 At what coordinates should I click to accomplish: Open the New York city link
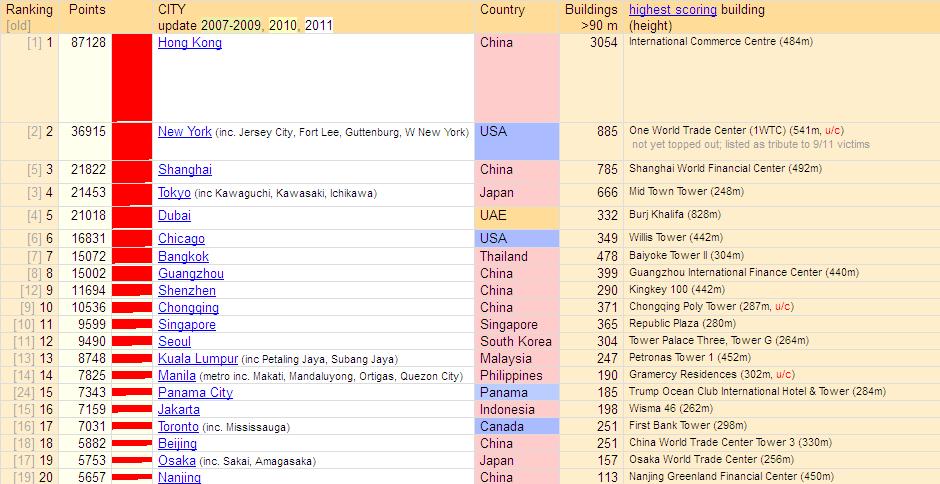coord(185,132)
